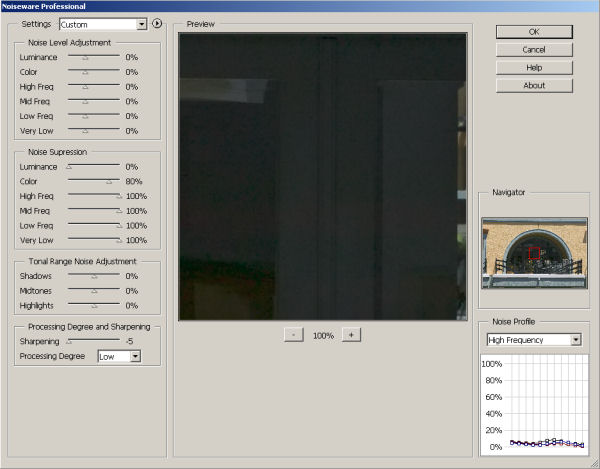Adjust Noise Suppression Color slider at 80%
This screenshot has width=600, height=469.
[x=94, y=181]
